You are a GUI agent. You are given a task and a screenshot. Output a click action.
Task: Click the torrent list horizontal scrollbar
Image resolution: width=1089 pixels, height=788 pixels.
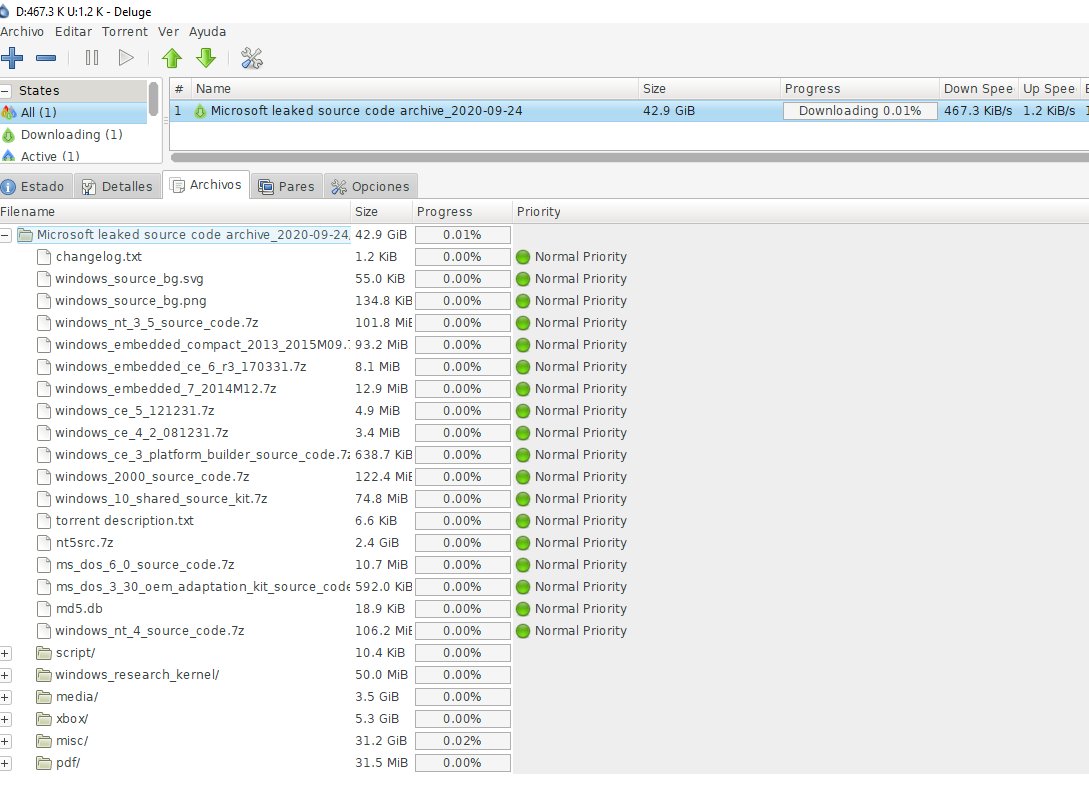[629, 158]
